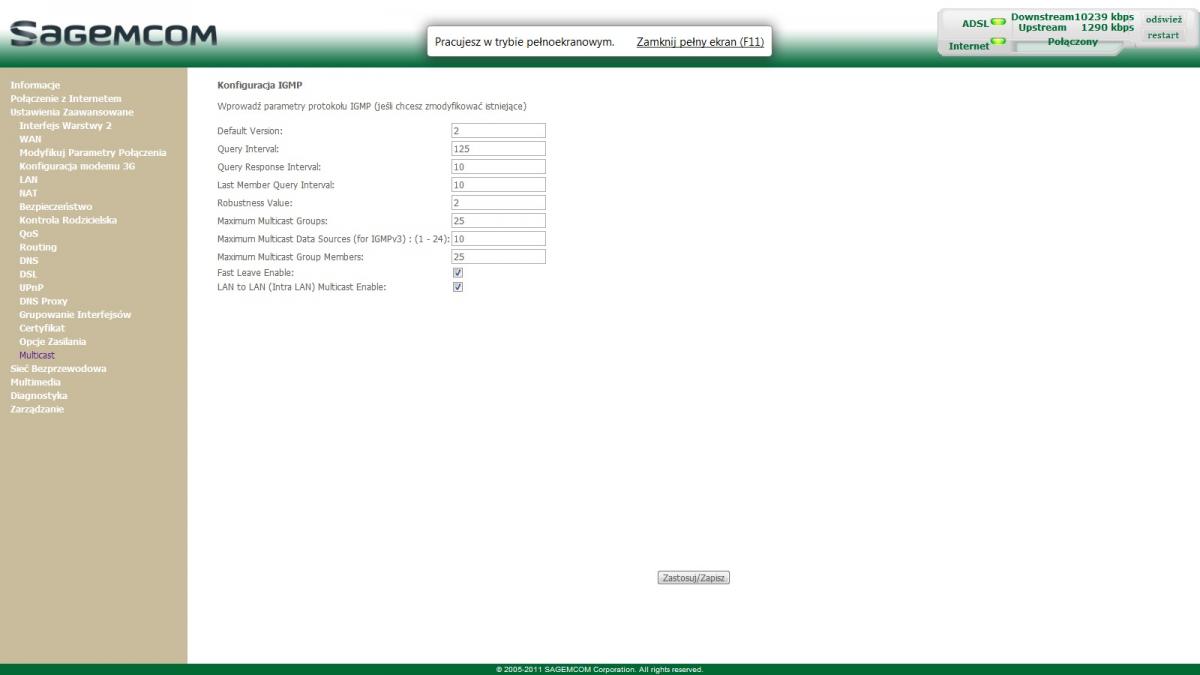Toggle the Fast Leave Enable checkbox

(458, 272)
